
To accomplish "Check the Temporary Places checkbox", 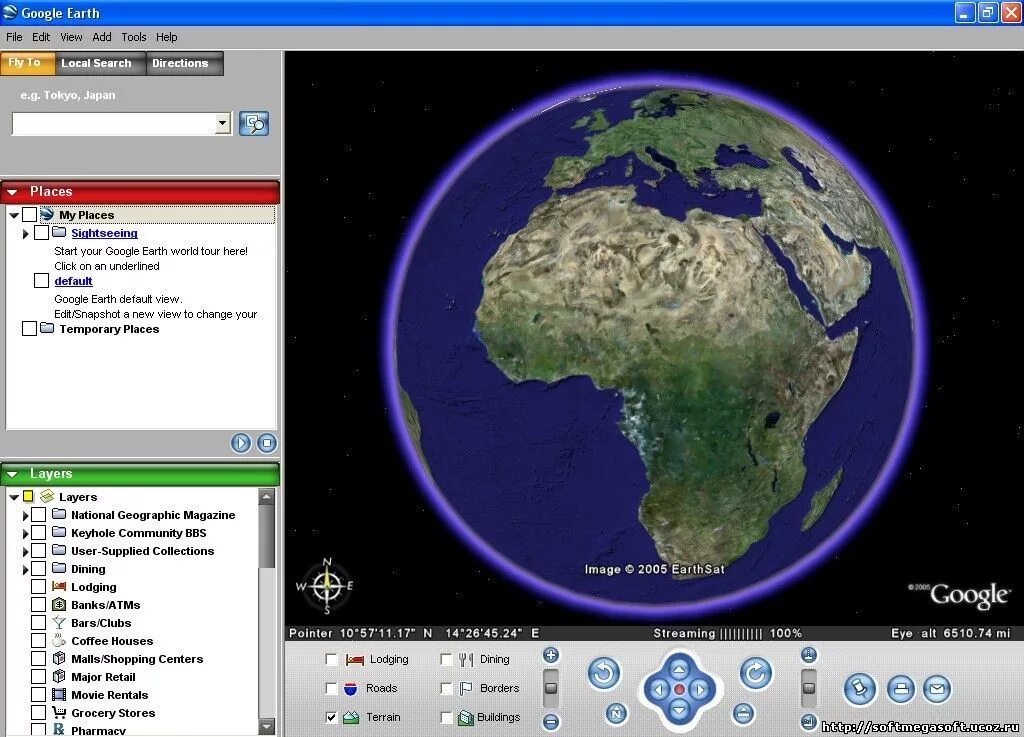I will [x=29, y=328].
